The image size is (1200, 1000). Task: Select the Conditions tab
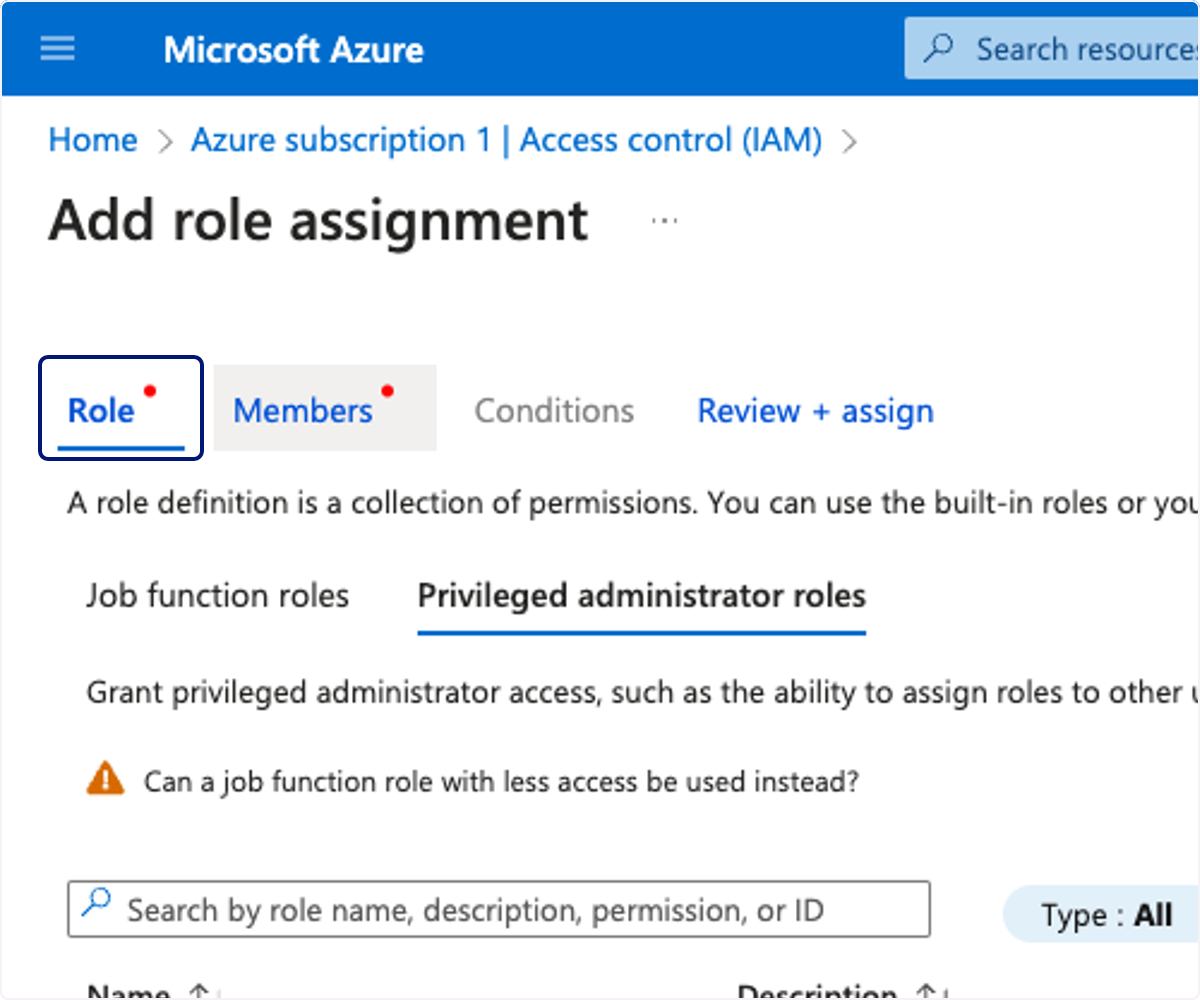[x=554, y=411]
